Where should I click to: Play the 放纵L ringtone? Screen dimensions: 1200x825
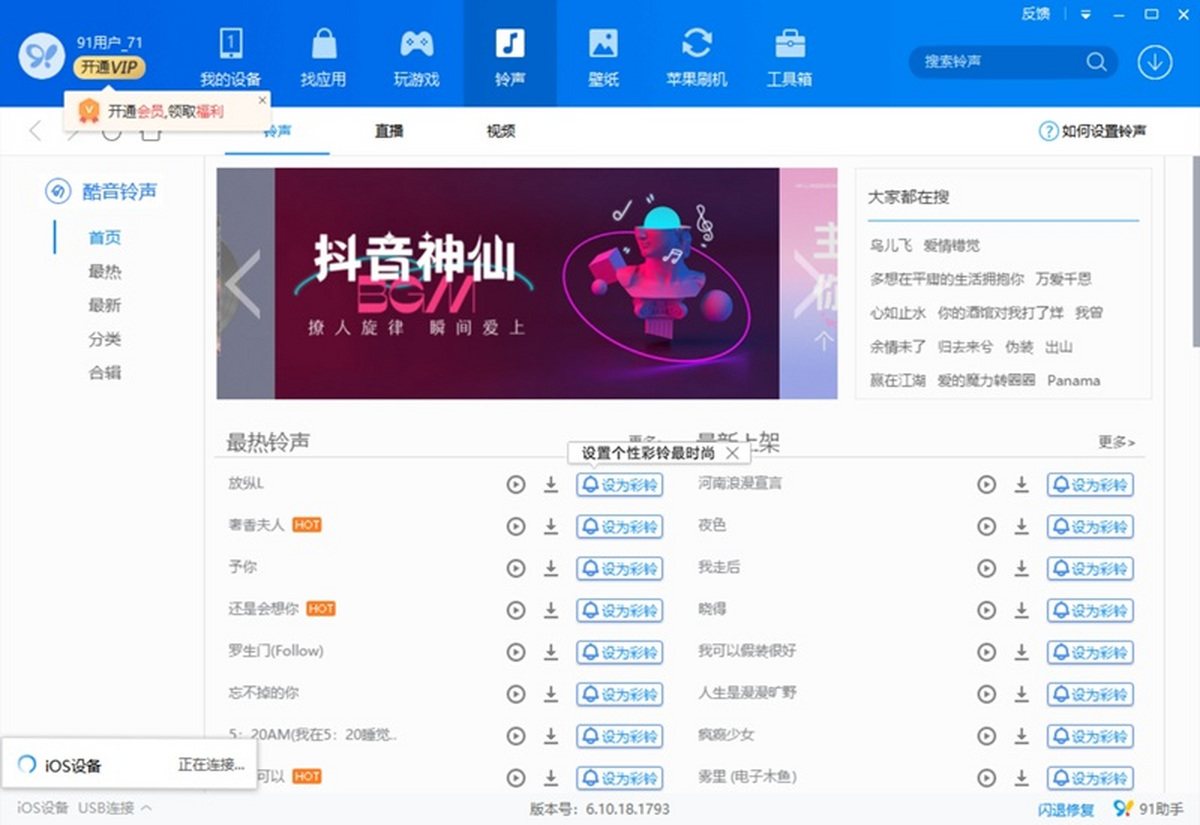pos(516,485)
